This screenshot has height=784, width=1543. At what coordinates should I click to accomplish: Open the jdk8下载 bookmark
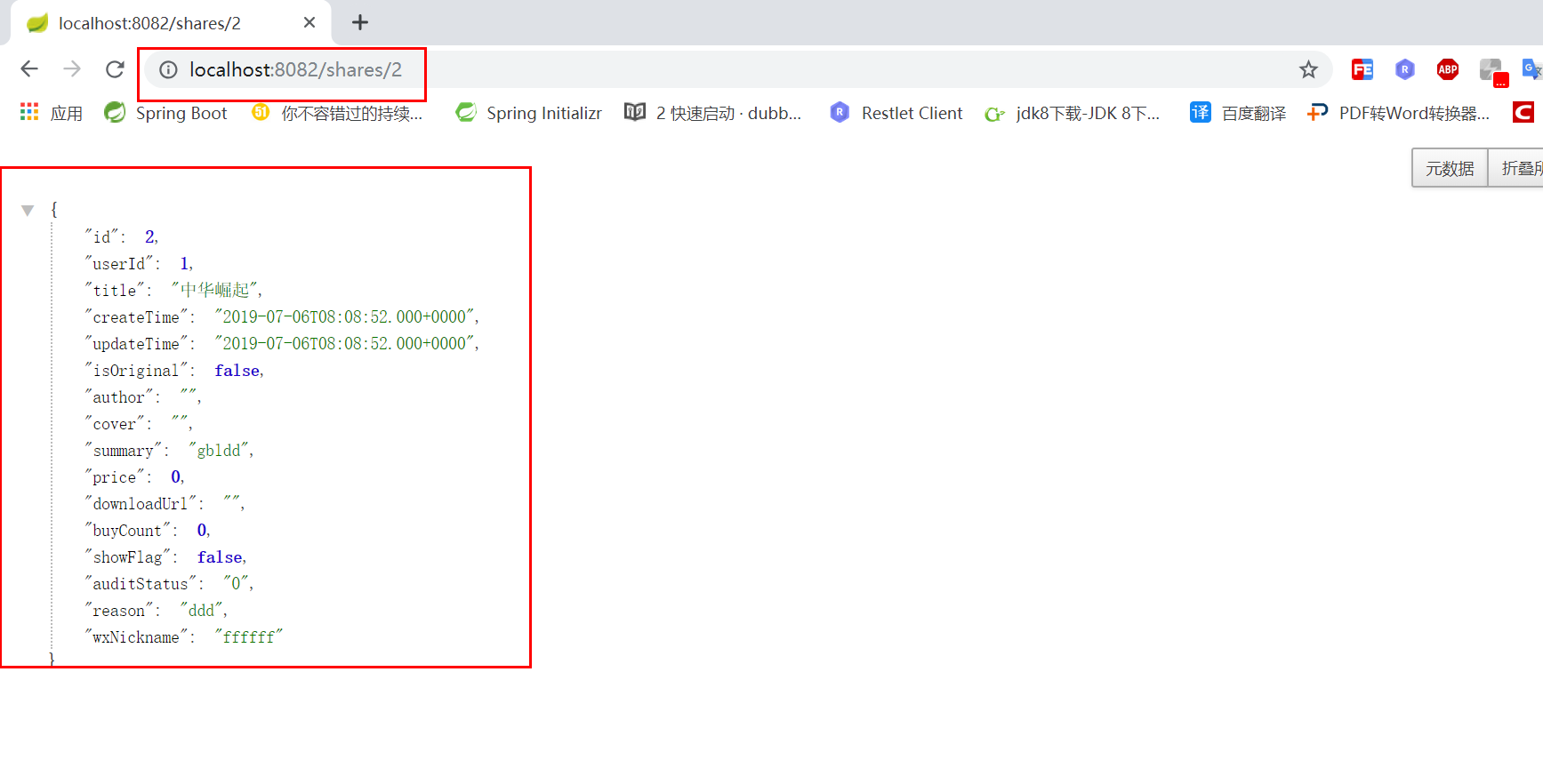click(x=1073, y=113)
